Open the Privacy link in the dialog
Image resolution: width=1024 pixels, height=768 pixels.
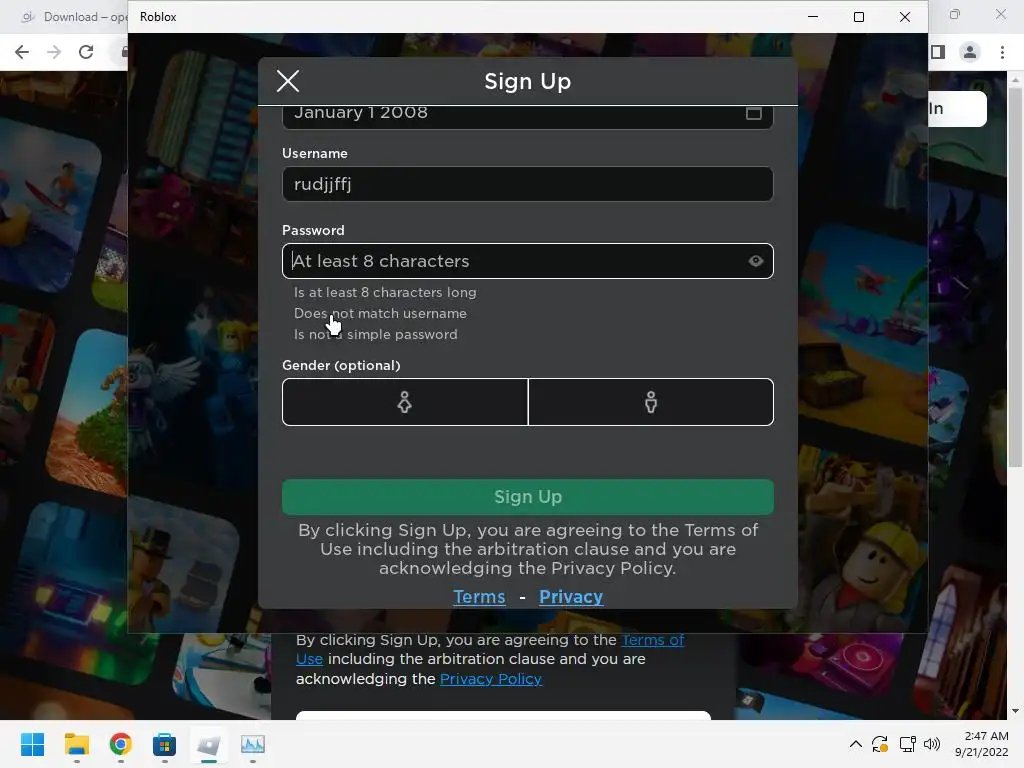tap(571, 597)
